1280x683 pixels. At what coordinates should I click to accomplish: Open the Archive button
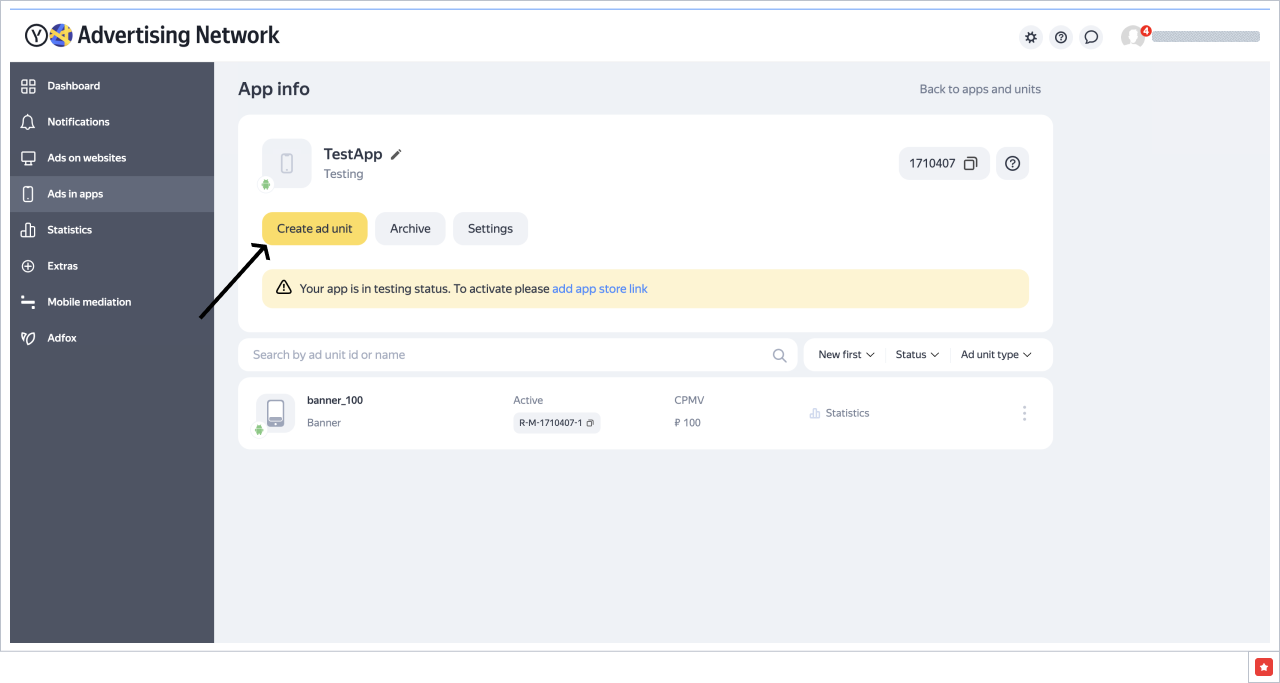[410, 229]
